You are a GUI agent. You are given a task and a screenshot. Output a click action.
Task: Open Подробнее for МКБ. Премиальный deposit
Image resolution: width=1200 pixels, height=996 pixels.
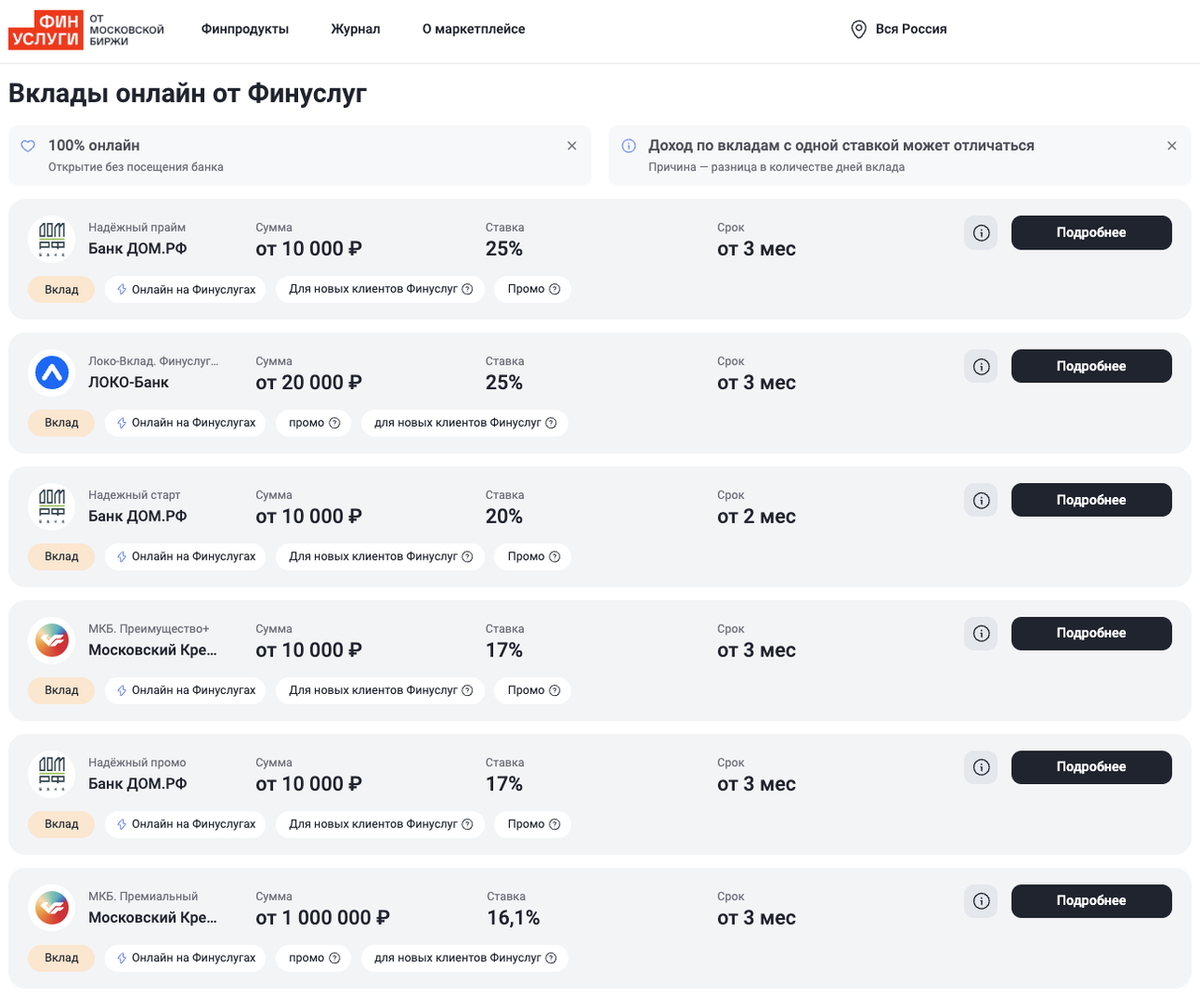(x=1091, y=901)
